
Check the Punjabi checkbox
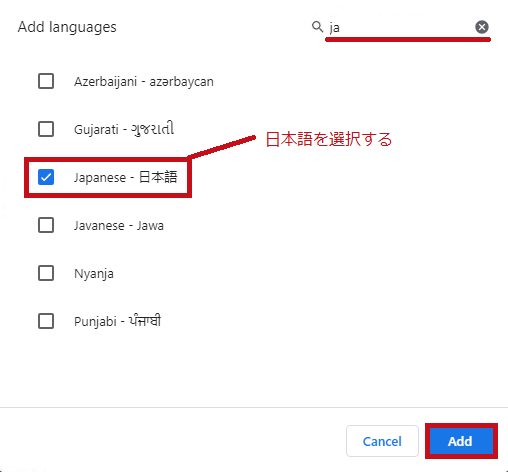click(x=46, y=321)
